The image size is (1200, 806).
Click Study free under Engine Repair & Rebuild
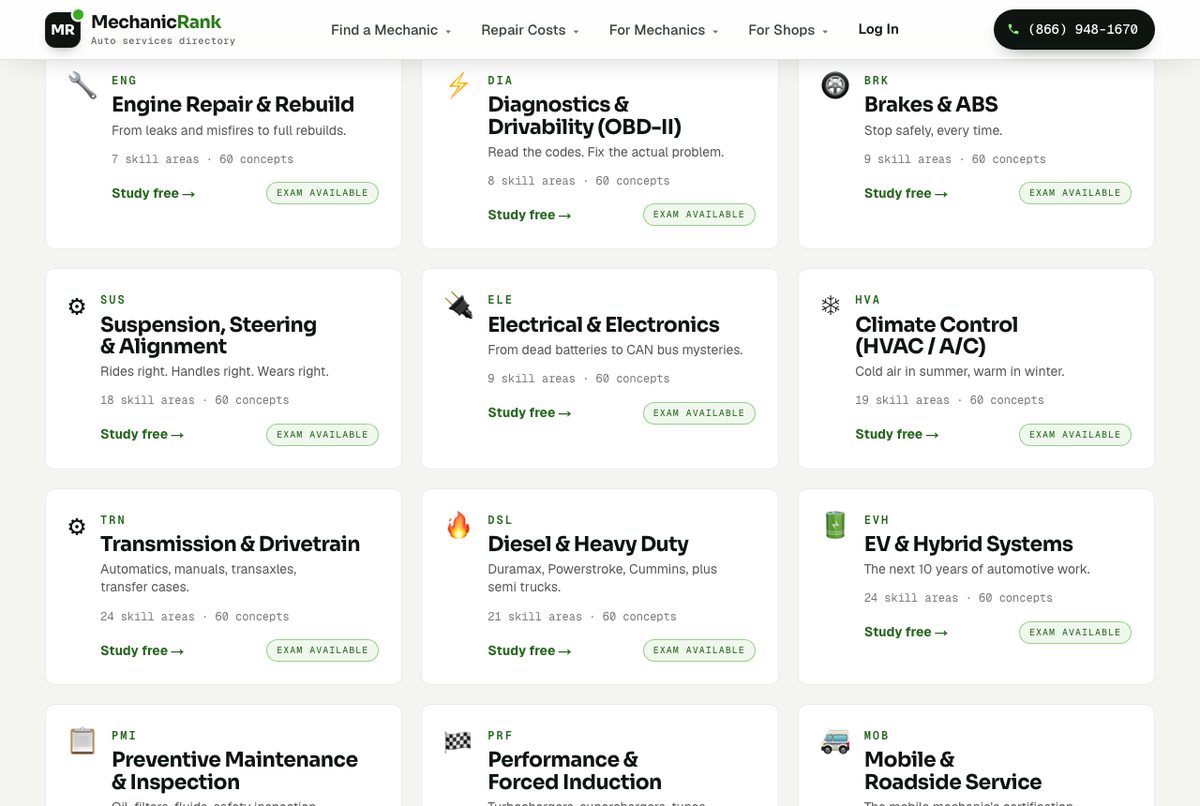(x=153, y=193)
